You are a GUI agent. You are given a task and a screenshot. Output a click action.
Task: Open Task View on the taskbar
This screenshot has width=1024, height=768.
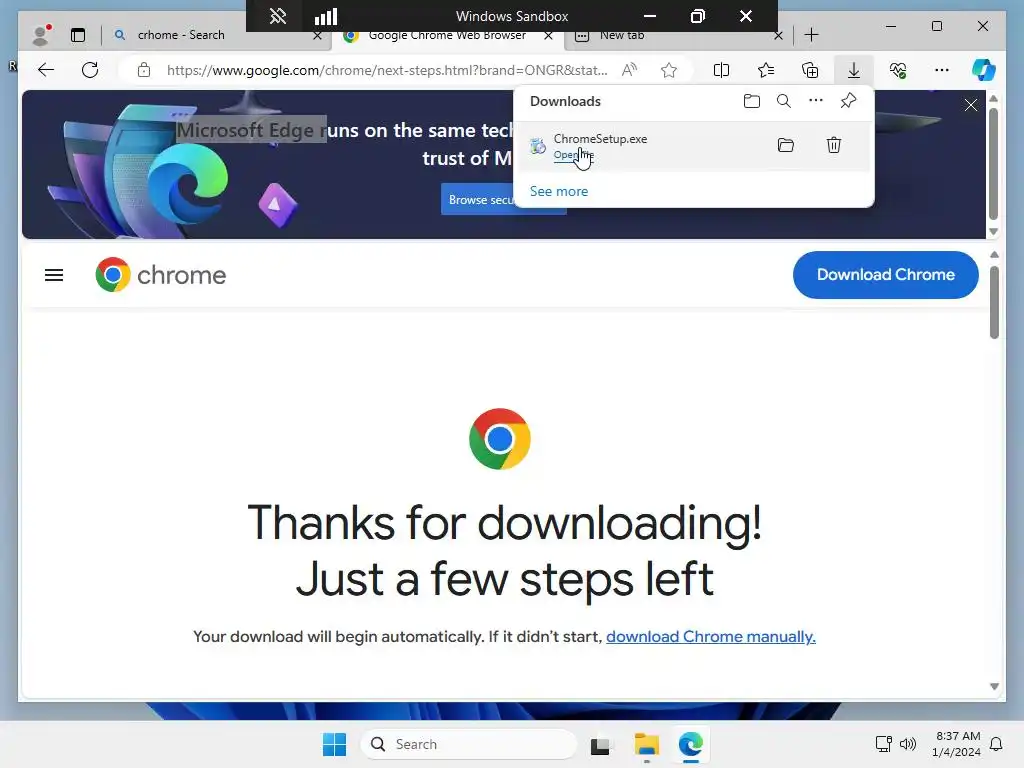tap(601, 745)
